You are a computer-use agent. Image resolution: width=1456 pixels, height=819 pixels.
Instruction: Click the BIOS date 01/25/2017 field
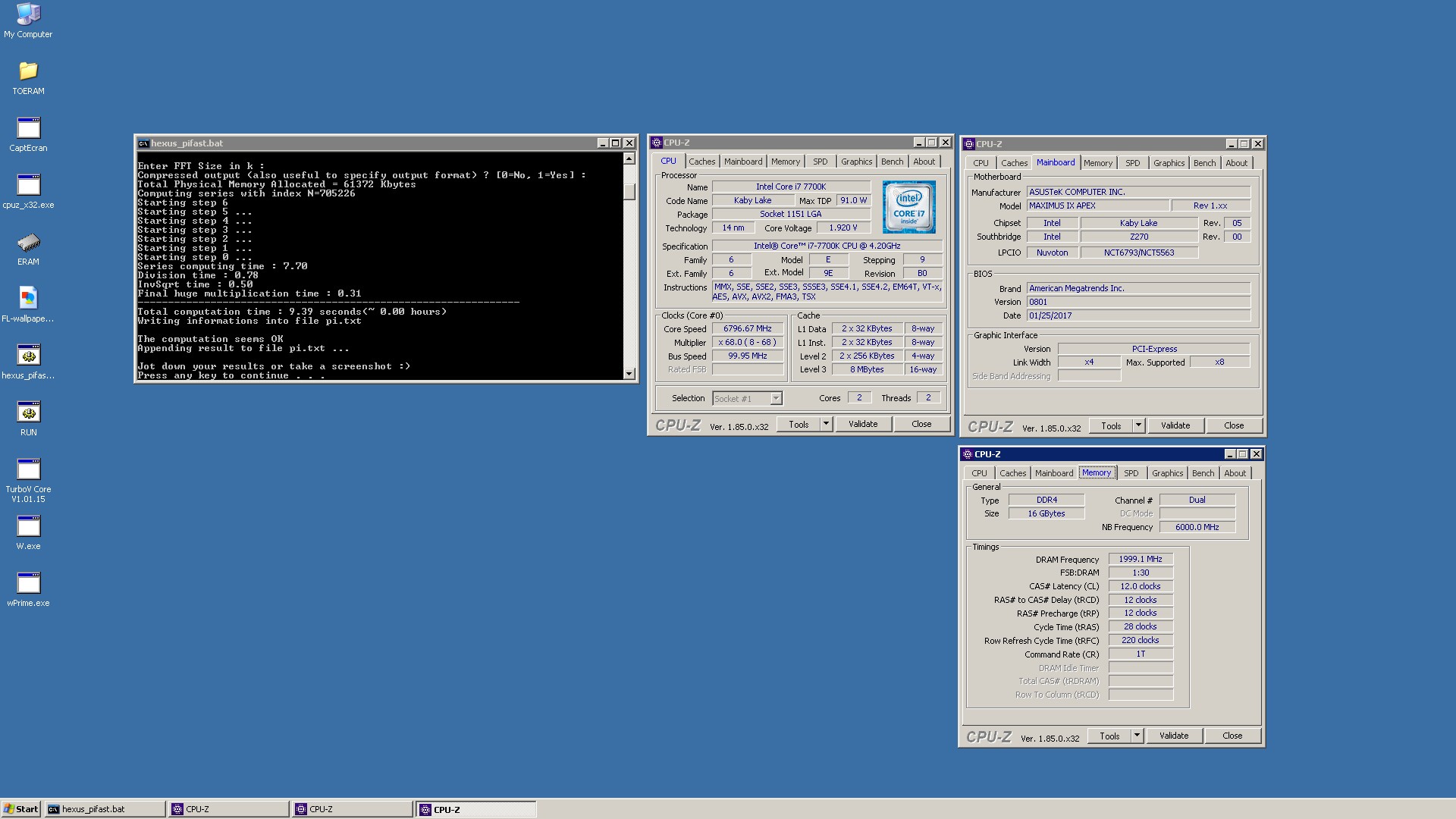point(1138,315)
